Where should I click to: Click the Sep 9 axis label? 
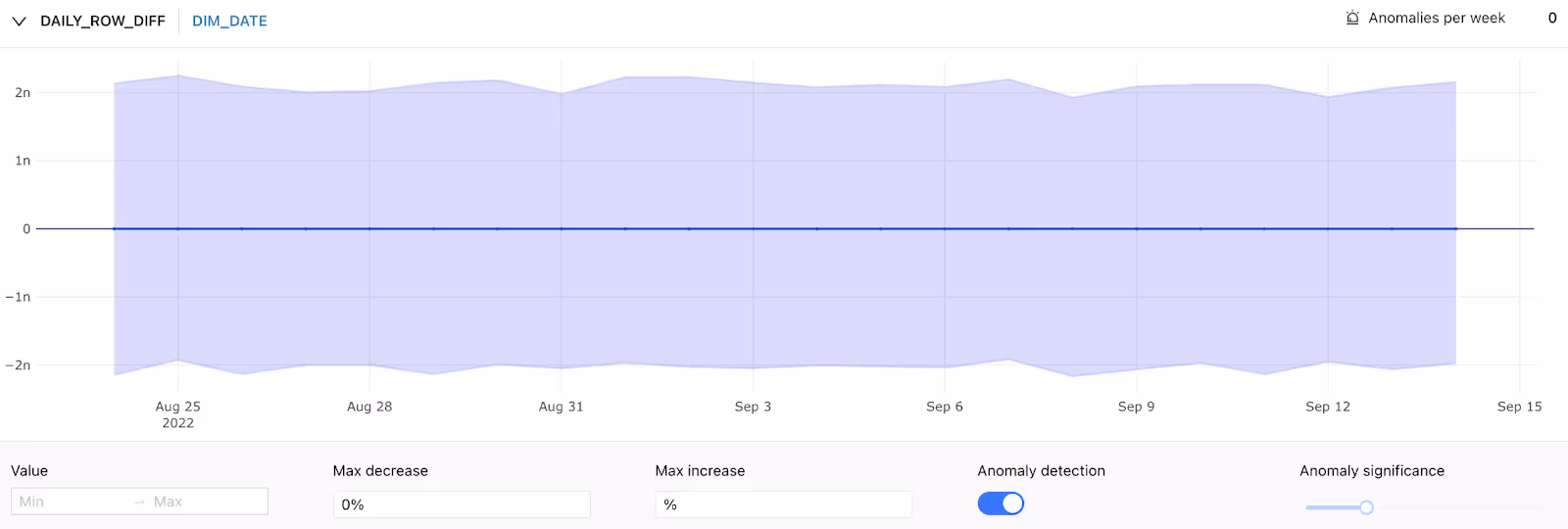[x=1137, y=407]
